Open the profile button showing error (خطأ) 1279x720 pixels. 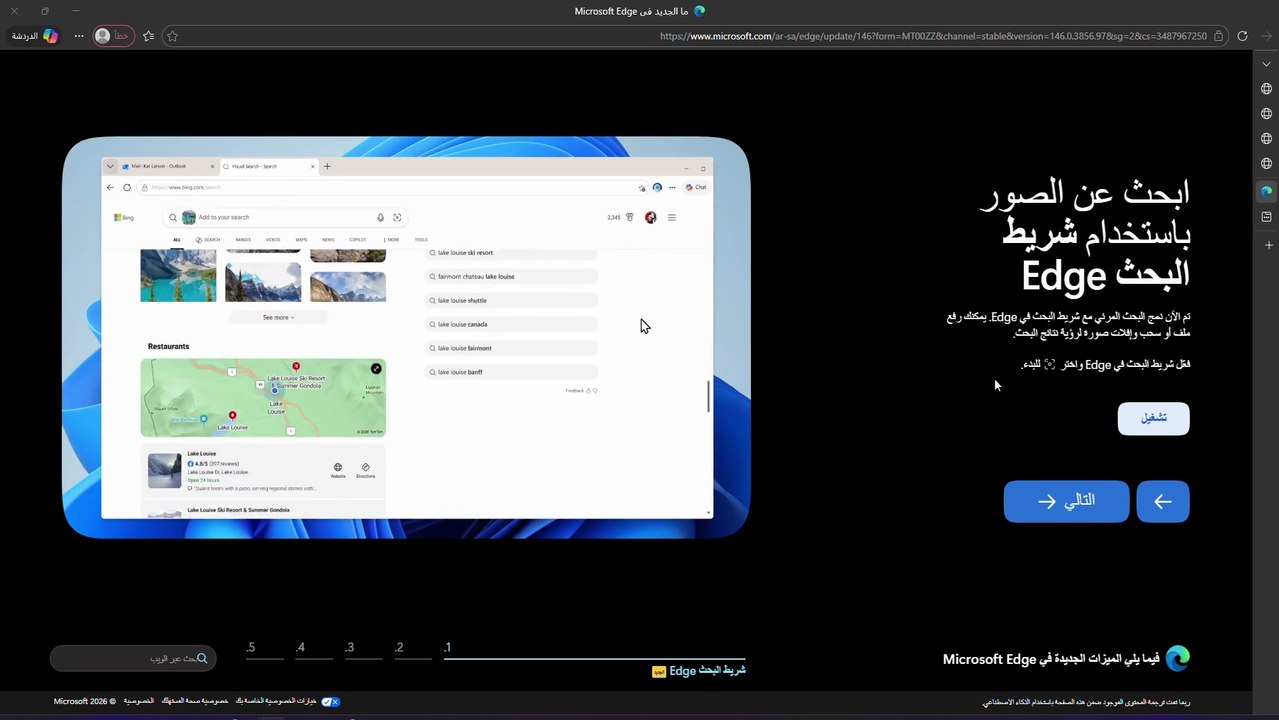click(113, 36)
